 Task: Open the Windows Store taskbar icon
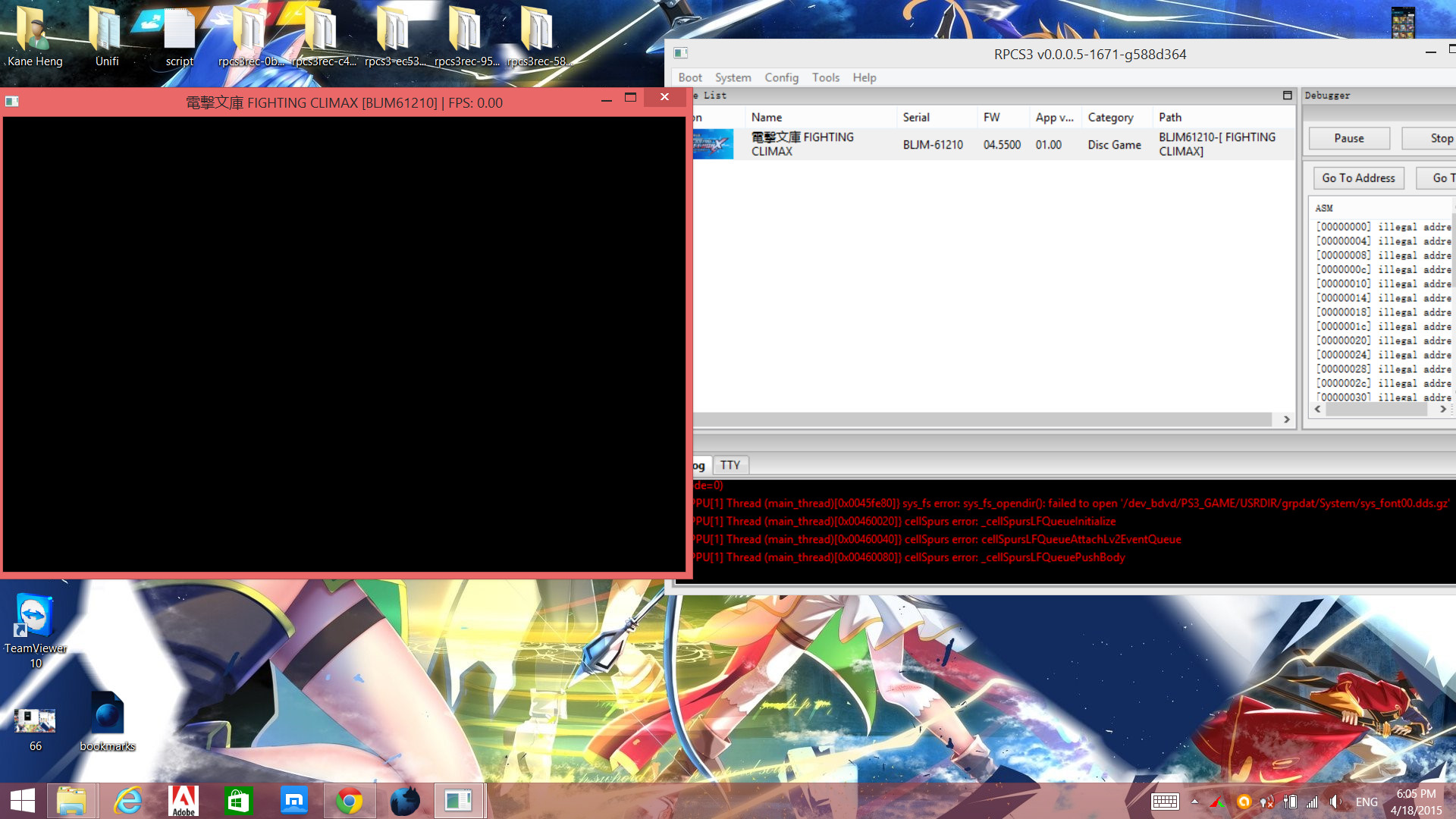point(238,801)
